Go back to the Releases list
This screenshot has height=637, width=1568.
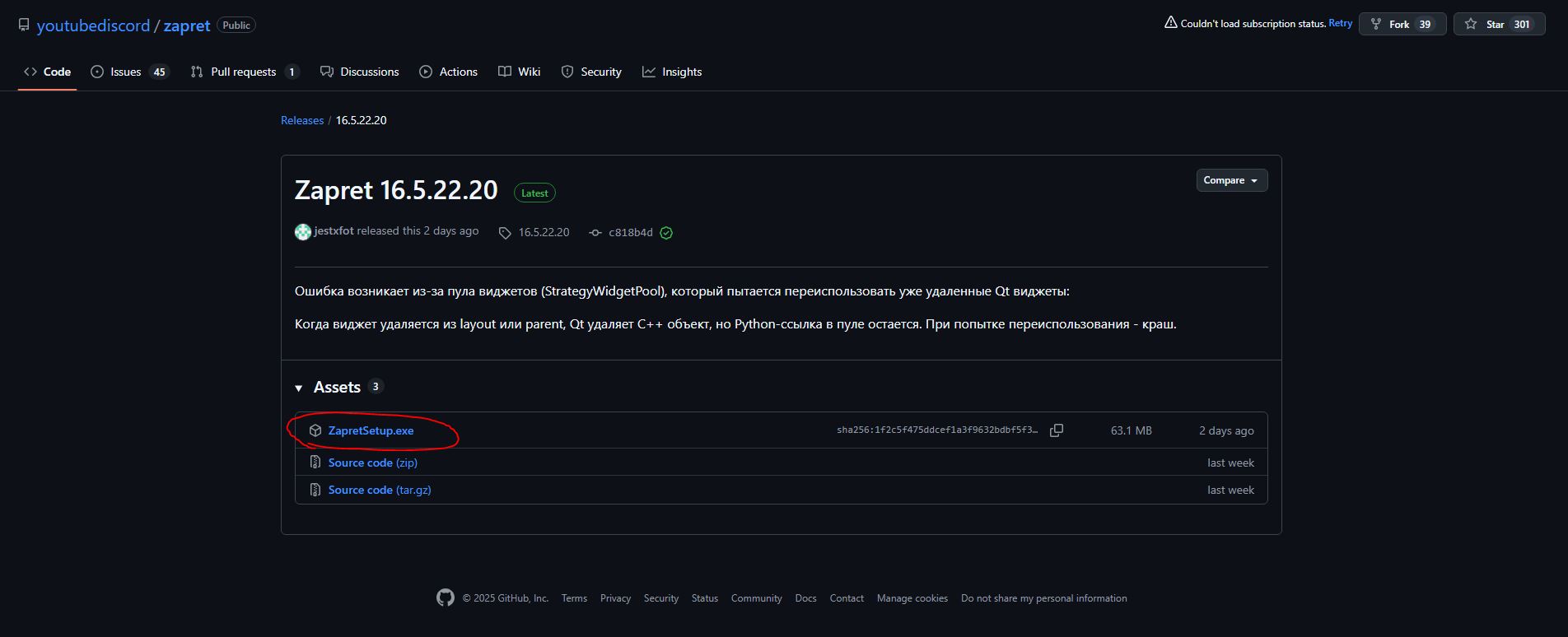click(x=302, y=120)
